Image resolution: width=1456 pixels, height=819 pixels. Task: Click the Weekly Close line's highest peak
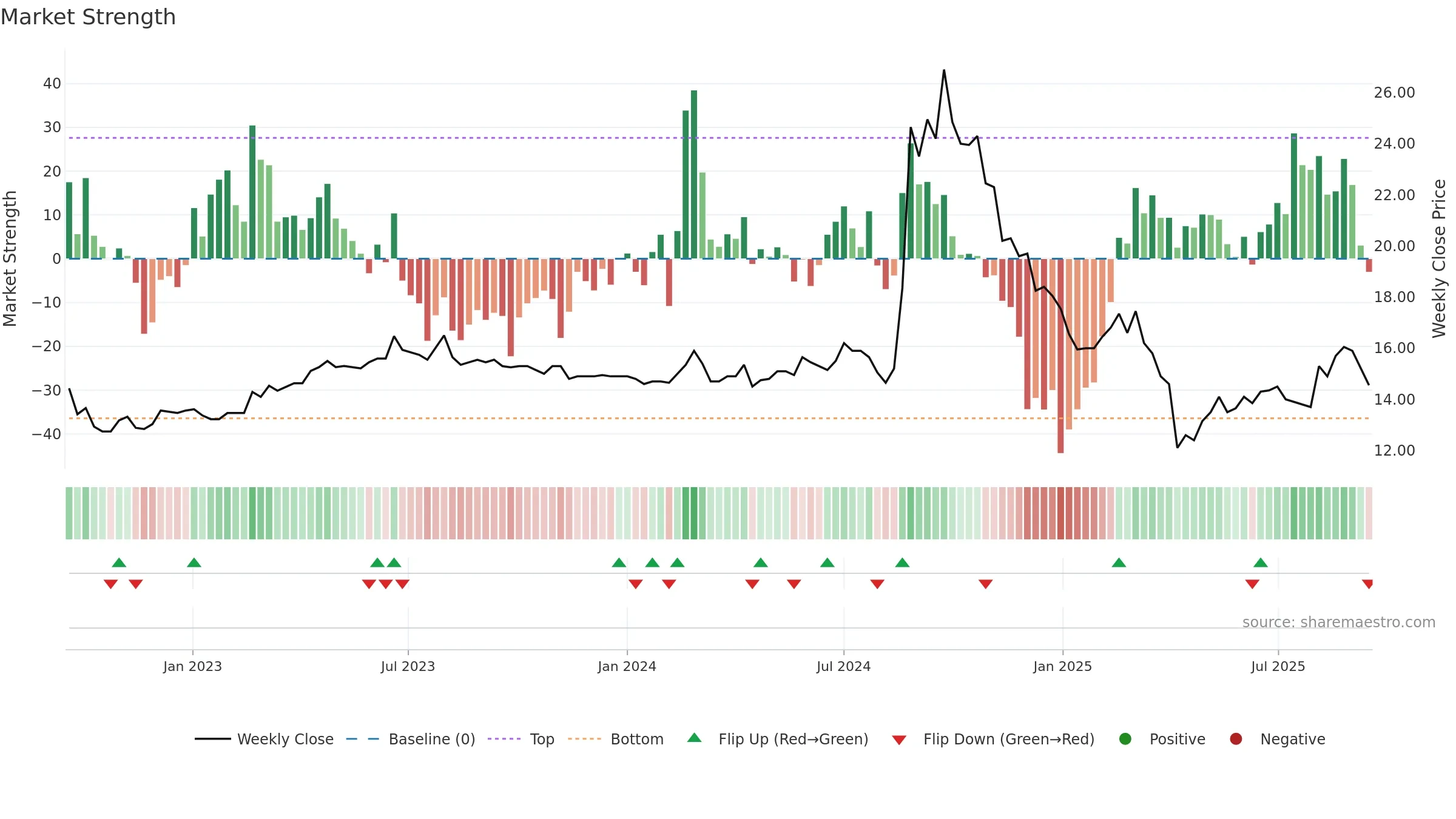click(x=944, y=70)
